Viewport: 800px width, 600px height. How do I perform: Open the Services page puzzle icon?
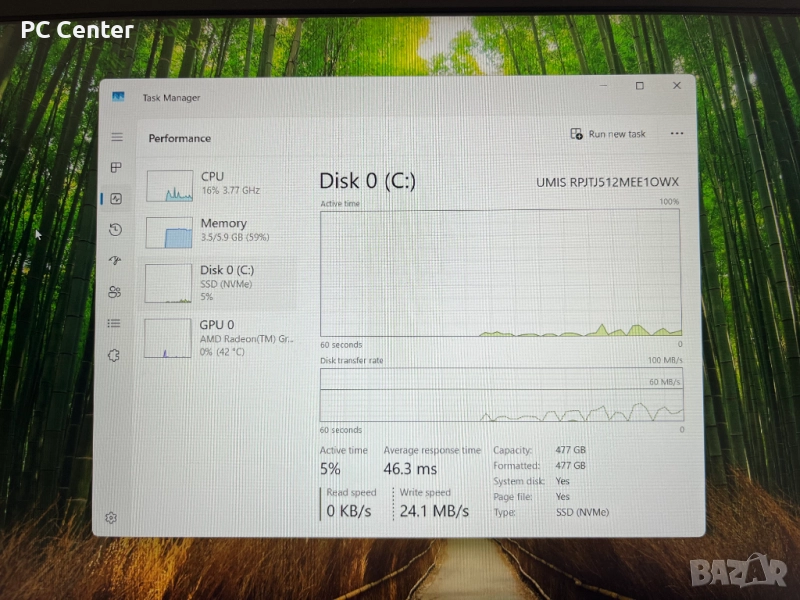pos(114,354)
